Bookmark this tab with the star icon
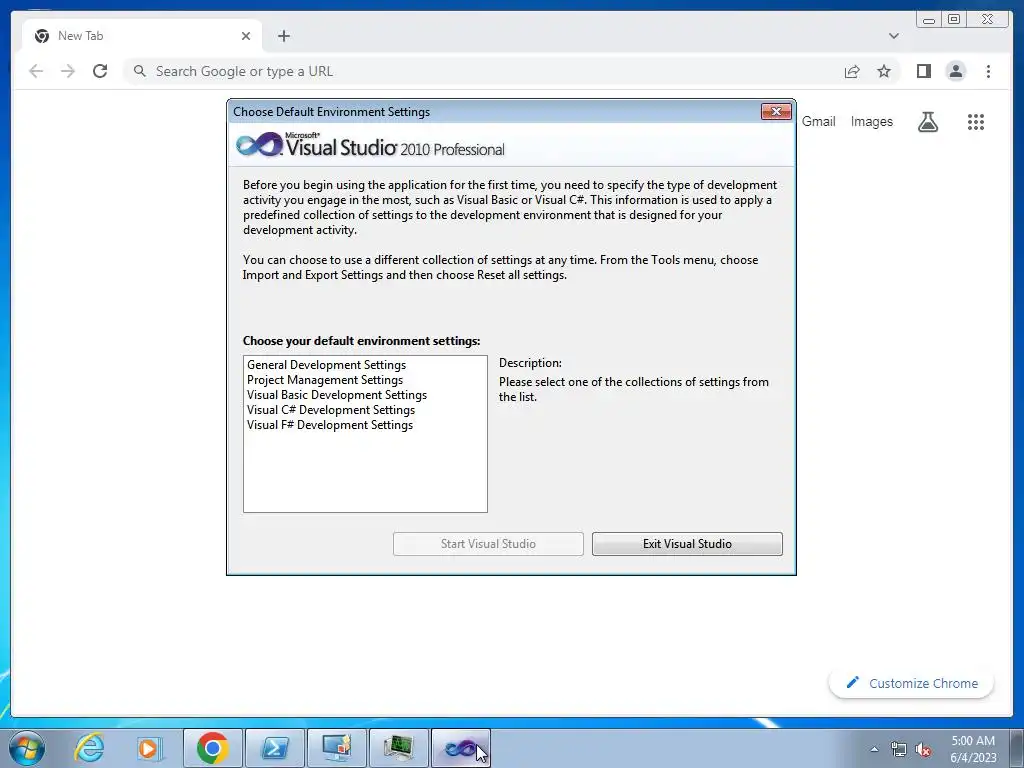This screenshot has width=1024, height=768. 884,71
